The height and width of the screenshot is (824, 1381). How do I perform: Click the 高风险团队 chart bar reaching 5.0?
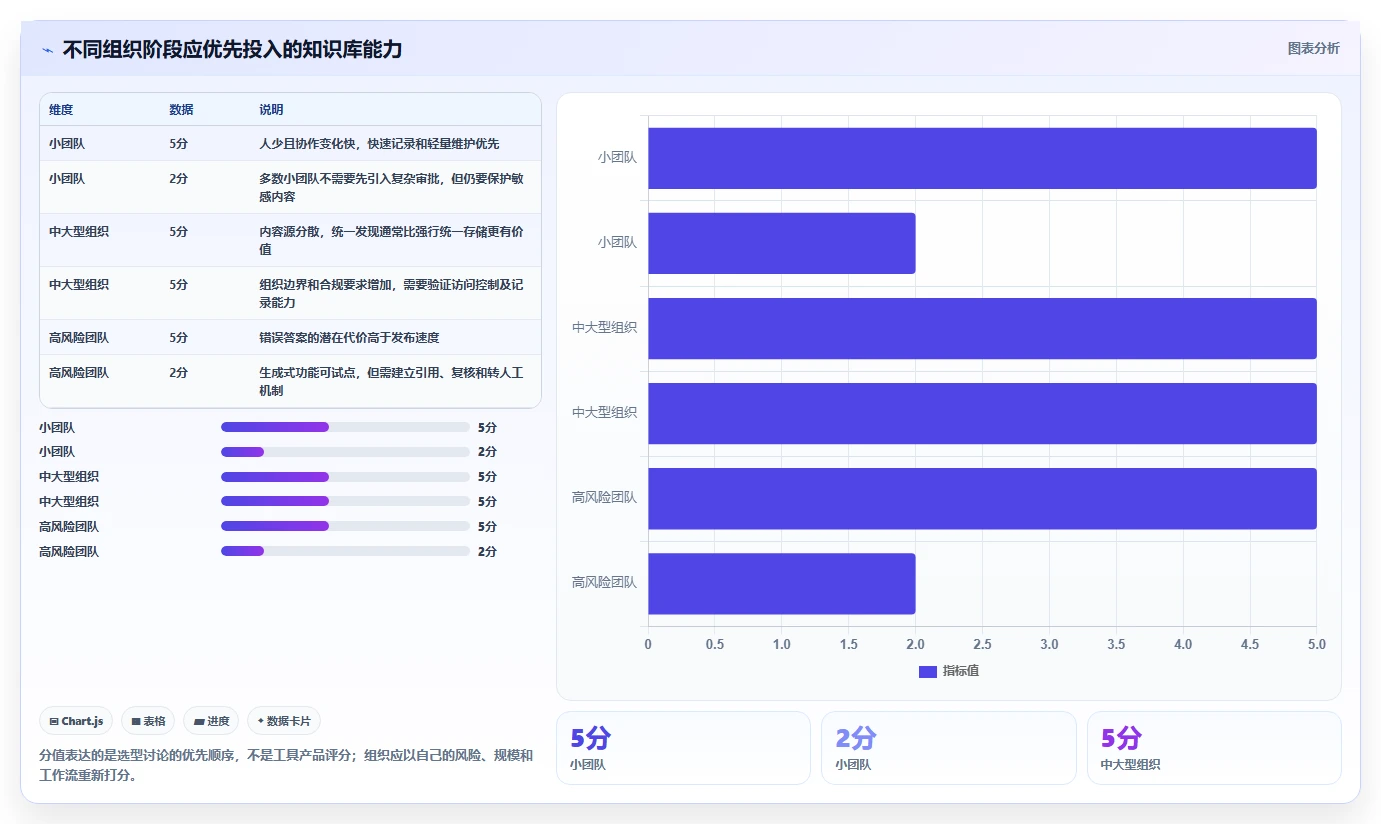(982, 498)
